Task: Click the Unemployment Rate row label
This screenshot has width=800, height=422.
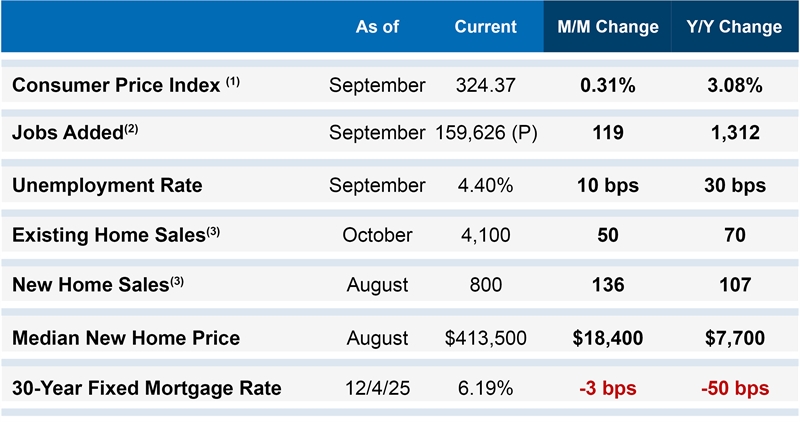Action: pyautogui.click(x=107, y=185)
